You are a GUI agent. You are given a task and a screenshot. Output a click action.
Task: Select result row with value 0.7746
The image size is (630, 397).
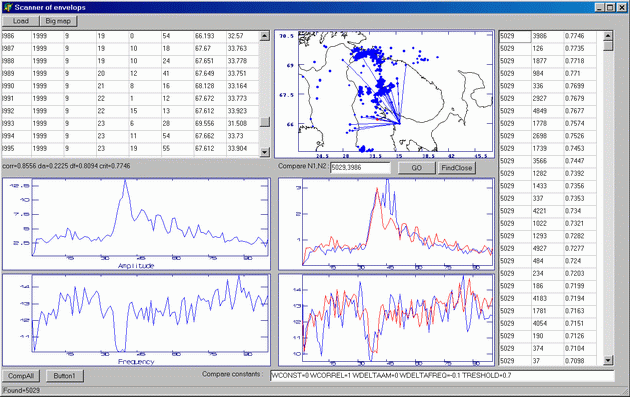tap(548, 36)
